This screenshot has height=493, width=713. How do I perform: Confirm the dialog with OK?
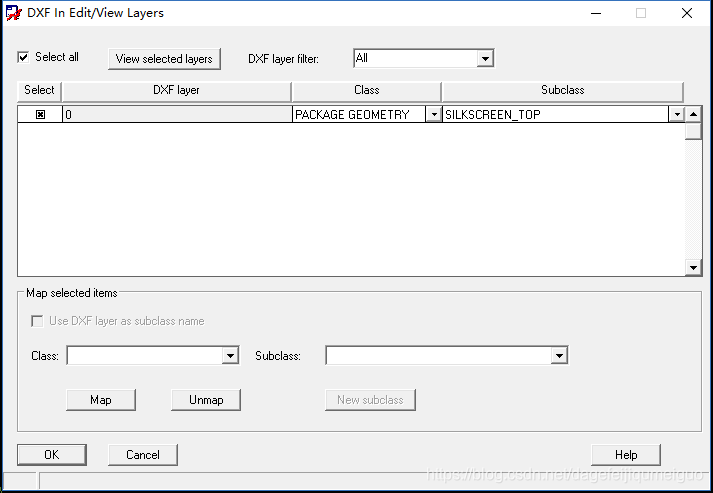[x=51, y=454]
